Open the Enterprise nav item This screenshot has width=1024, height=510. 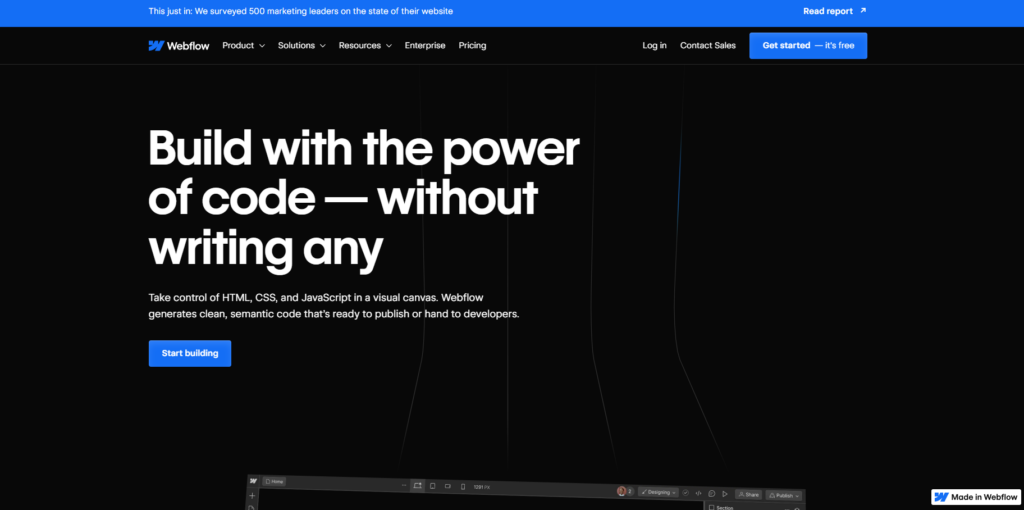click(x=425, y=46)
